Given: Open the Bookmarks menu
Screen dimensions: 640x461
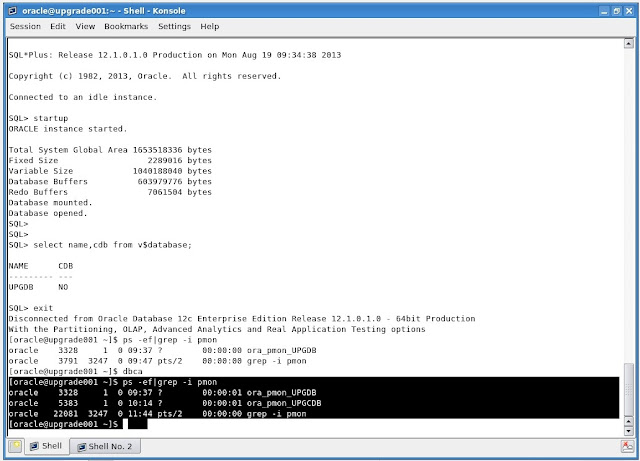Looking at the screenshot, I should 126,27.
